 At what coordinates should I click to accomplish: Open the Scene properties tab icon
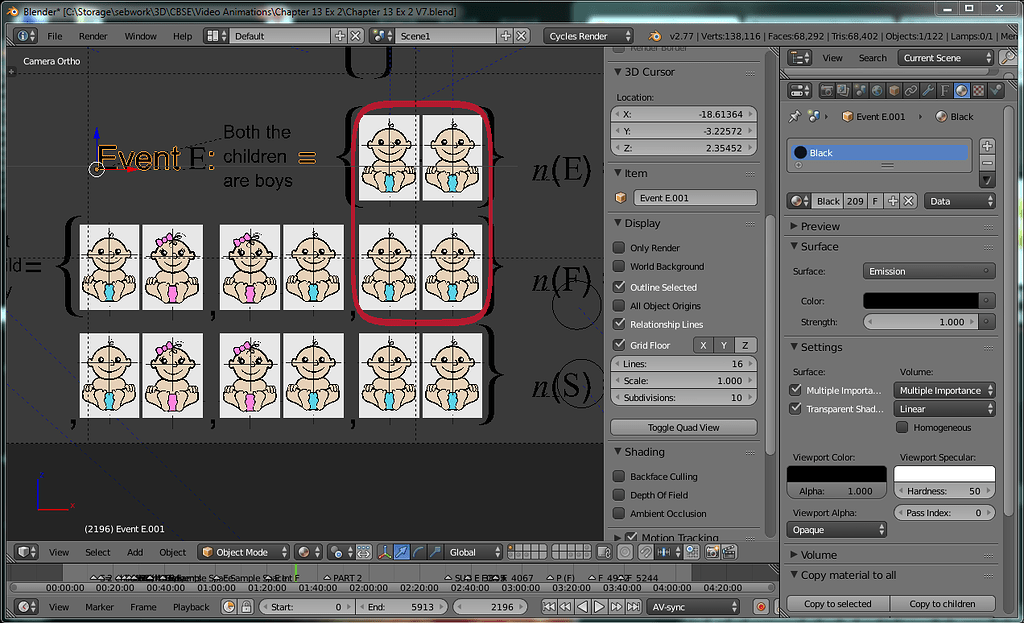[860, 91]
